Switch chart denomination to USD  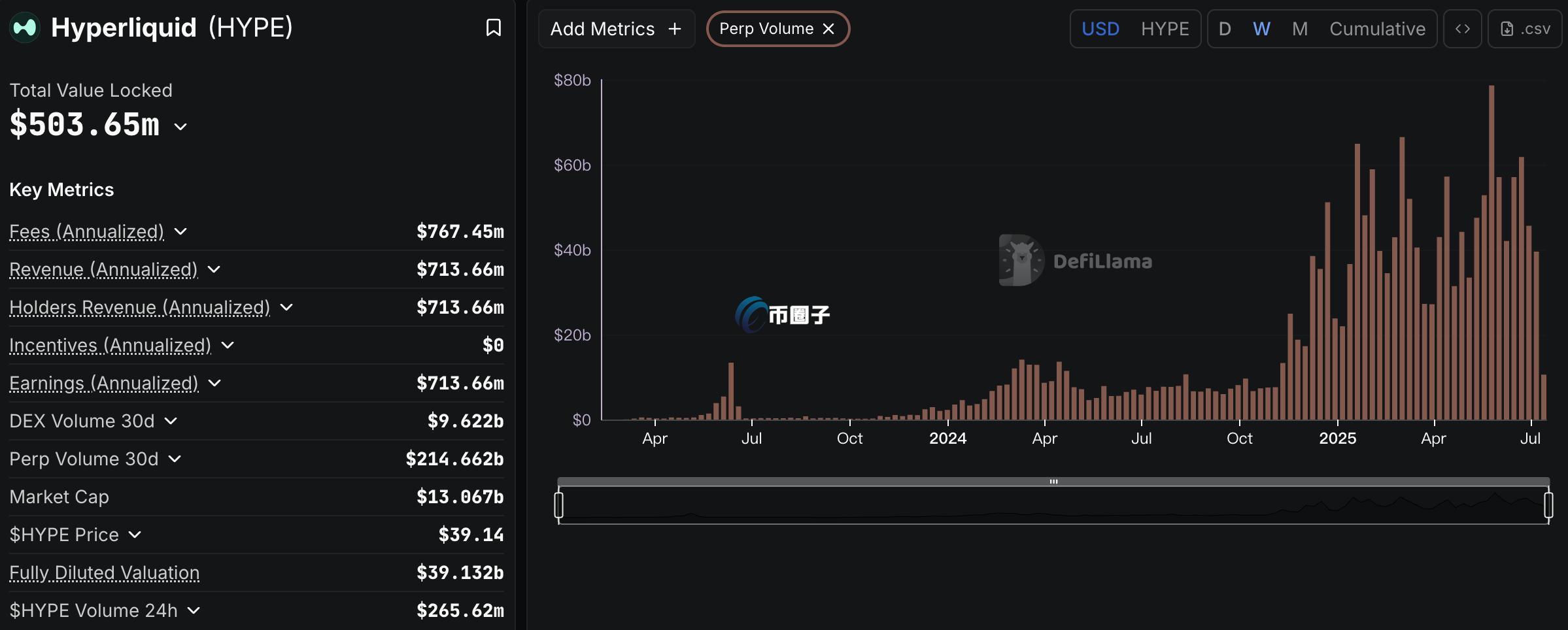(x=1100, y=29)
